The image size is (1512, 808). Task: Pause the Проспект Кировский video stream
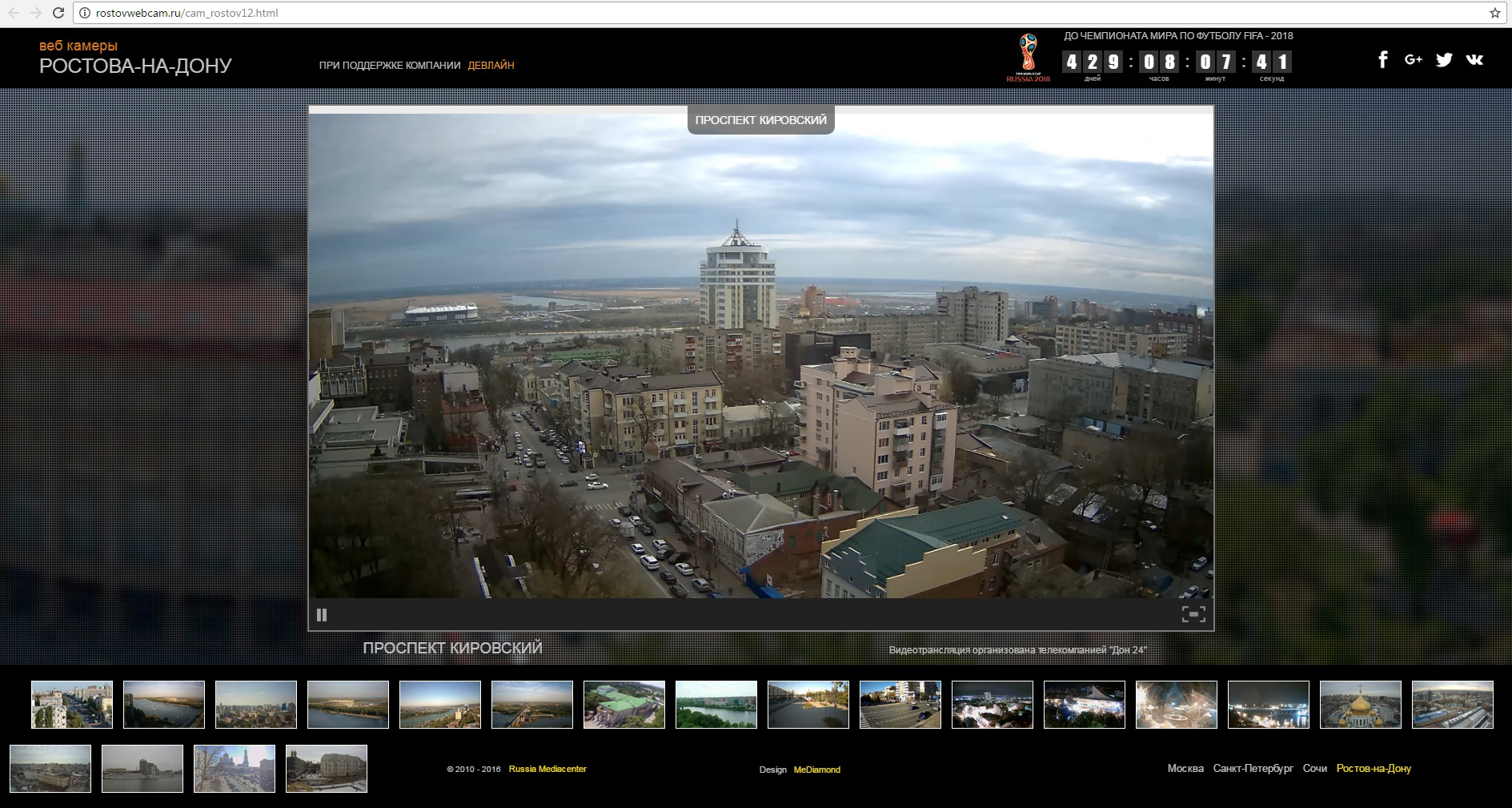tap(322, 615)
